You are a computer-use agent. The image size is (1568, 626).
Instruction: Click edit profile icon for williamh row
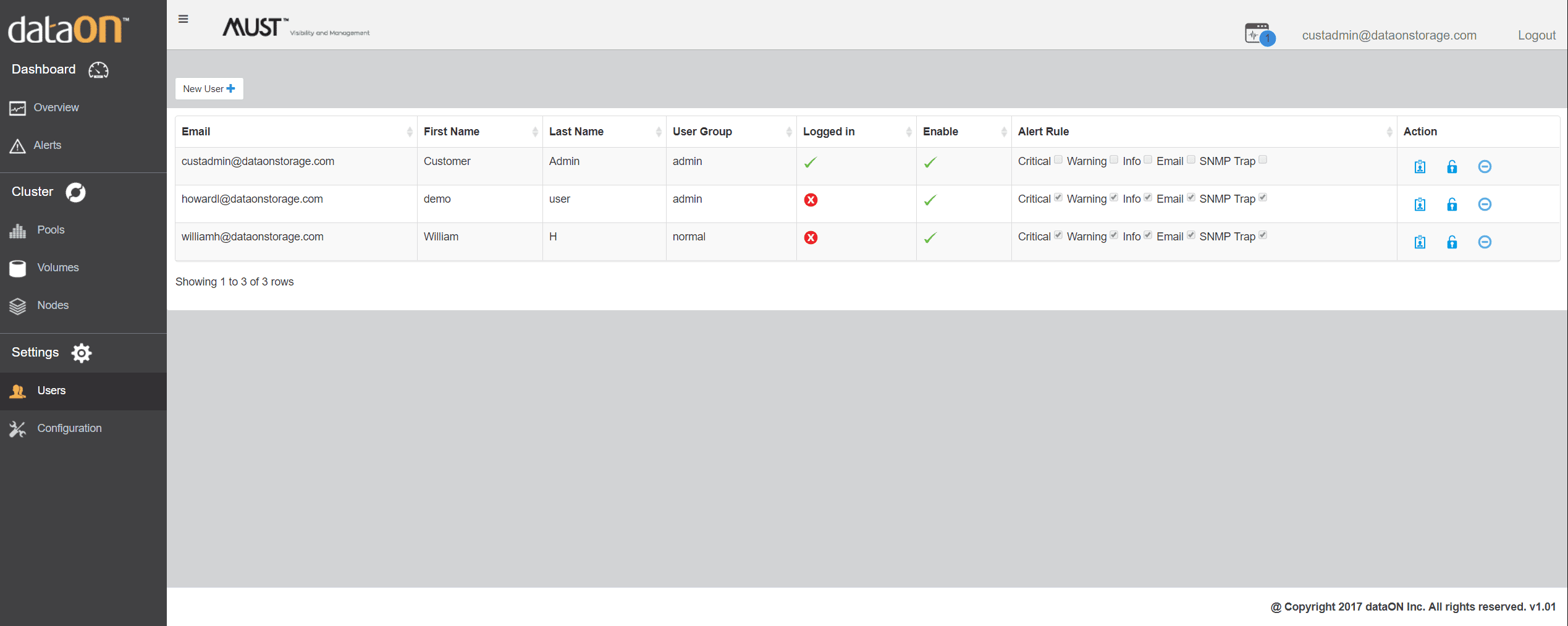pos(1420,242)
